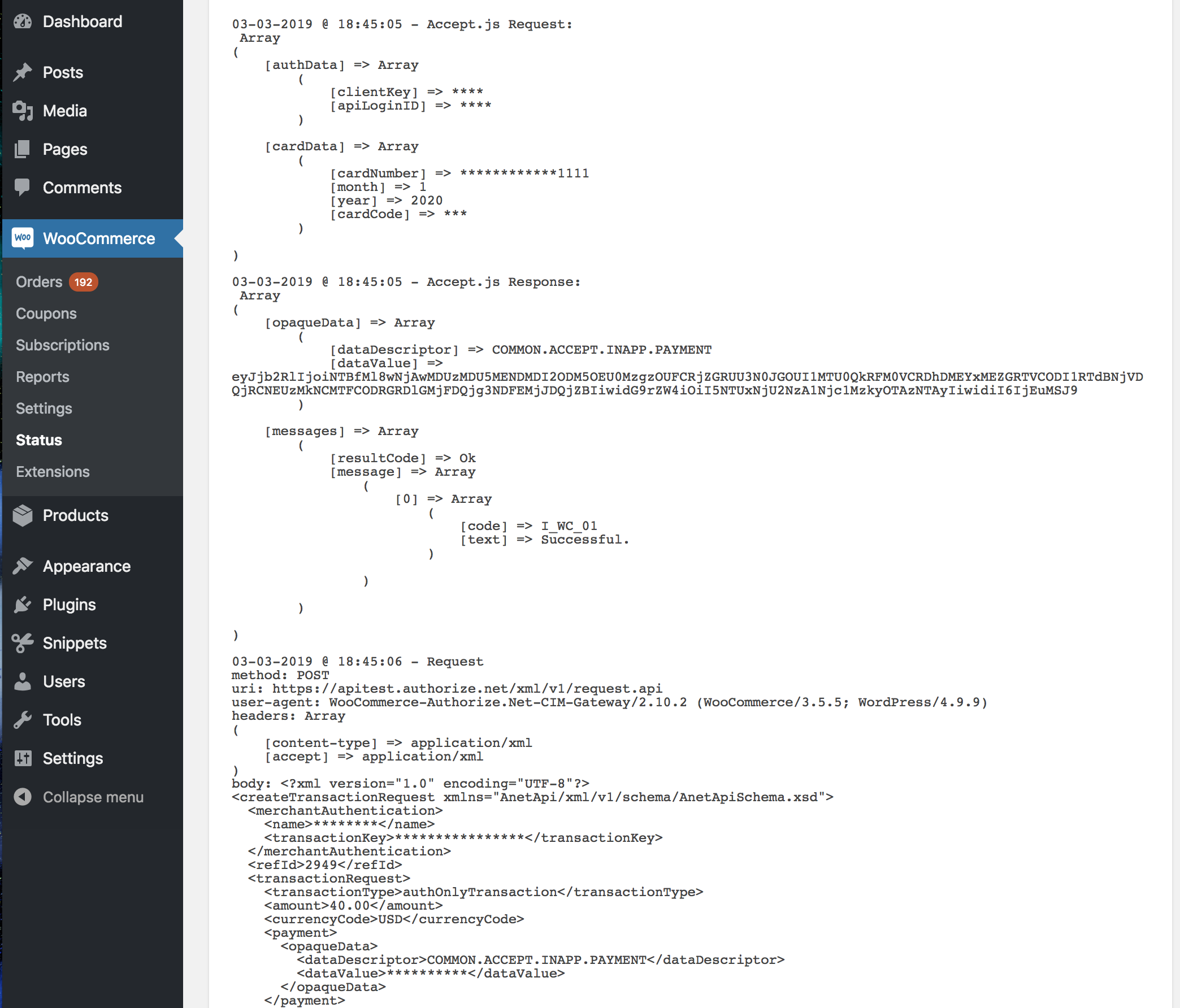Click the apitest.authorize.net request URI
This screenshot has height=1008, width=1180.
tap(467, 689)
